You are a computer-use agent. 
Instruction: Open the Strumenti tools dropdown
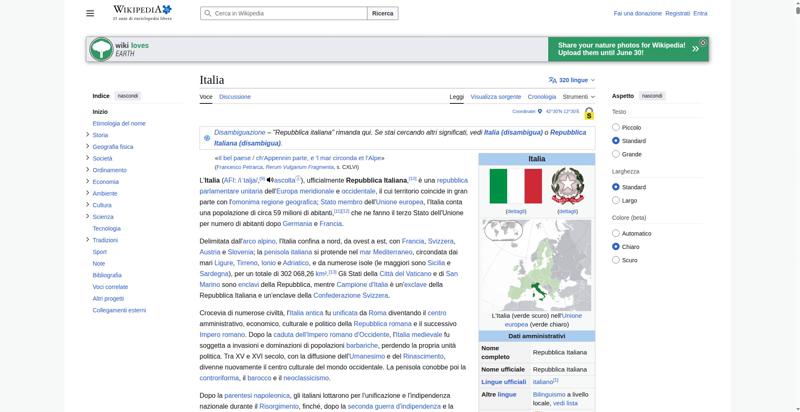pos(579,97)
